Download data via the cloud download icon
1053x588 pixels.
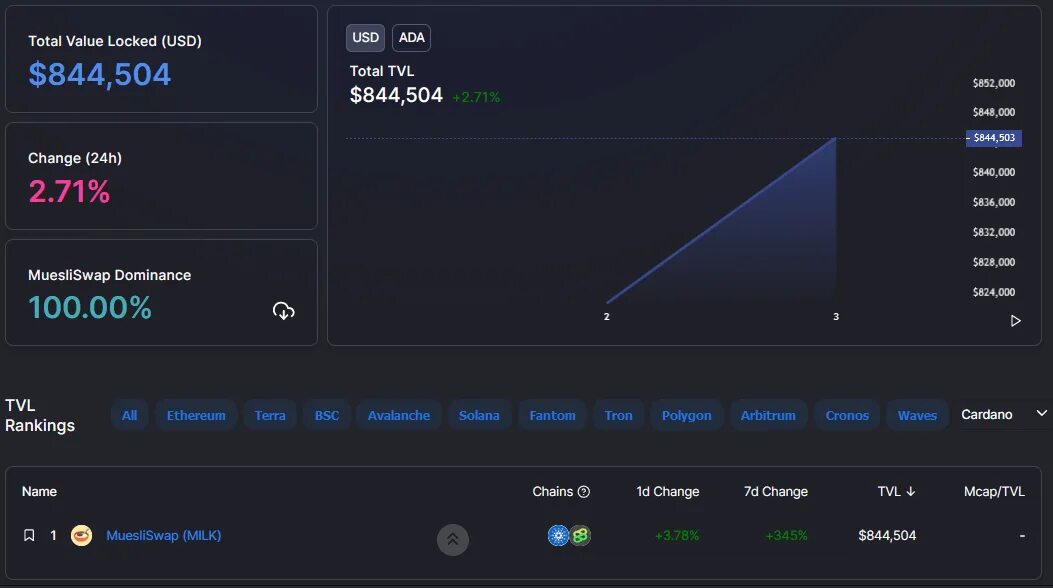tap(283, 311)
